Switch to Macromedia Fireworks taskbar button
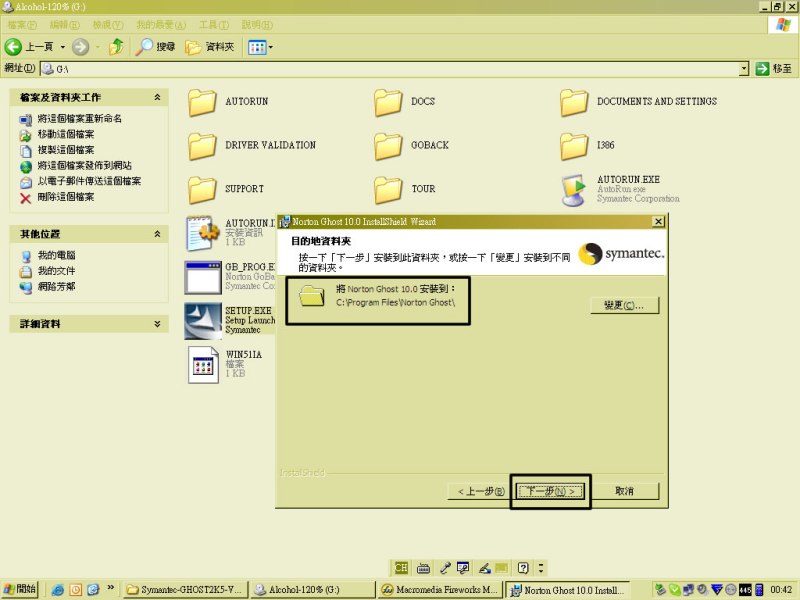Screen dimensions: 800x600 (x=441, y=589)
